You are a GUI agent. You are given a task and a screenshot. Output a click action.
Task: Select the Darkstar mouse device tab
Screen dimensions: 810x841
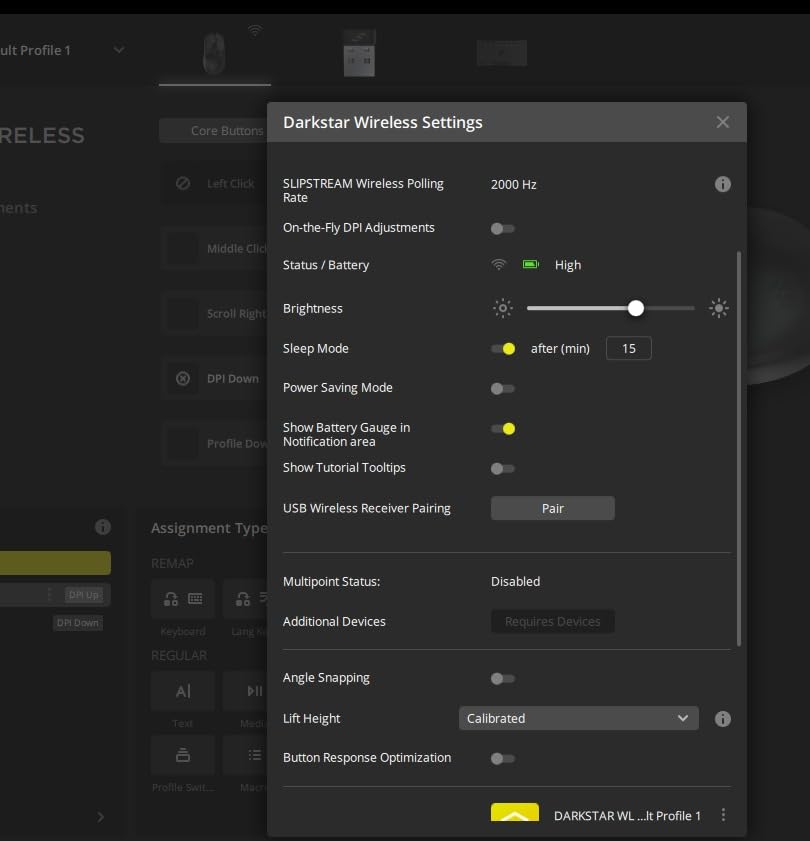pyautogui.click(x=215, y=54)
